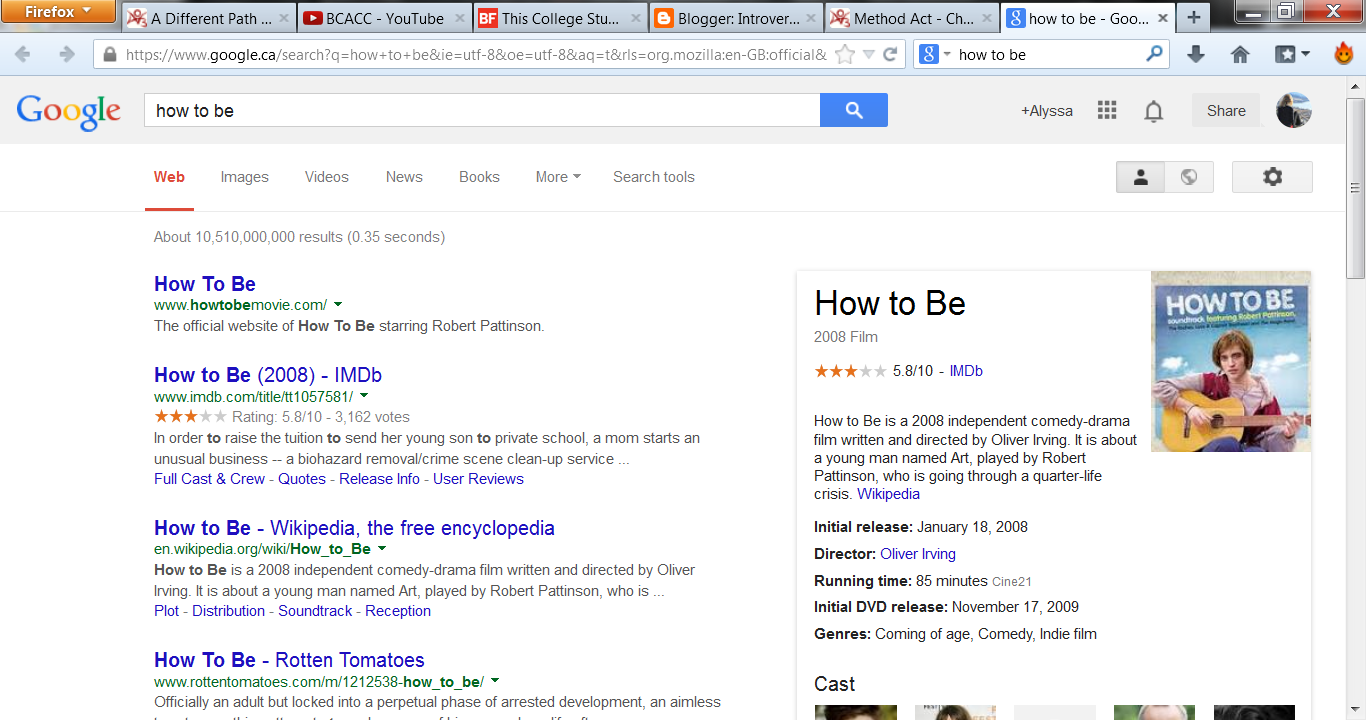Screen dimensions: 1366x720
Task: Open the +Alyssa profile link
Action: (1047, 111)
